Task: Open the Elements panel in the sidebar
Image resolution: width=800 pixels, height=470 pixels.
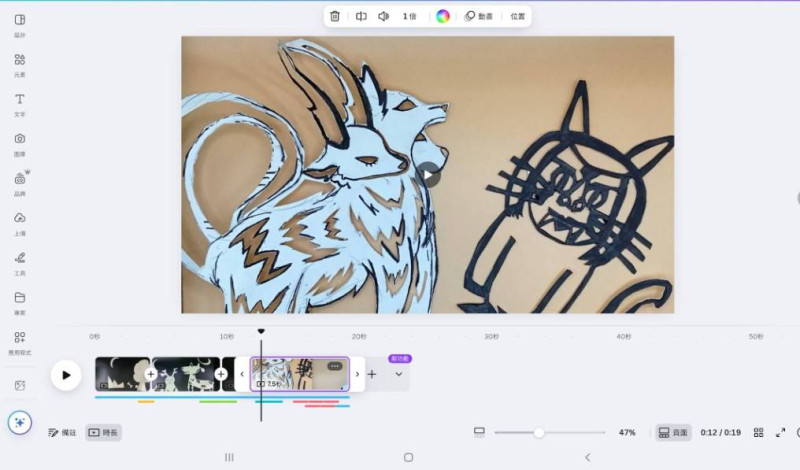Action: (x=19, y=65)
